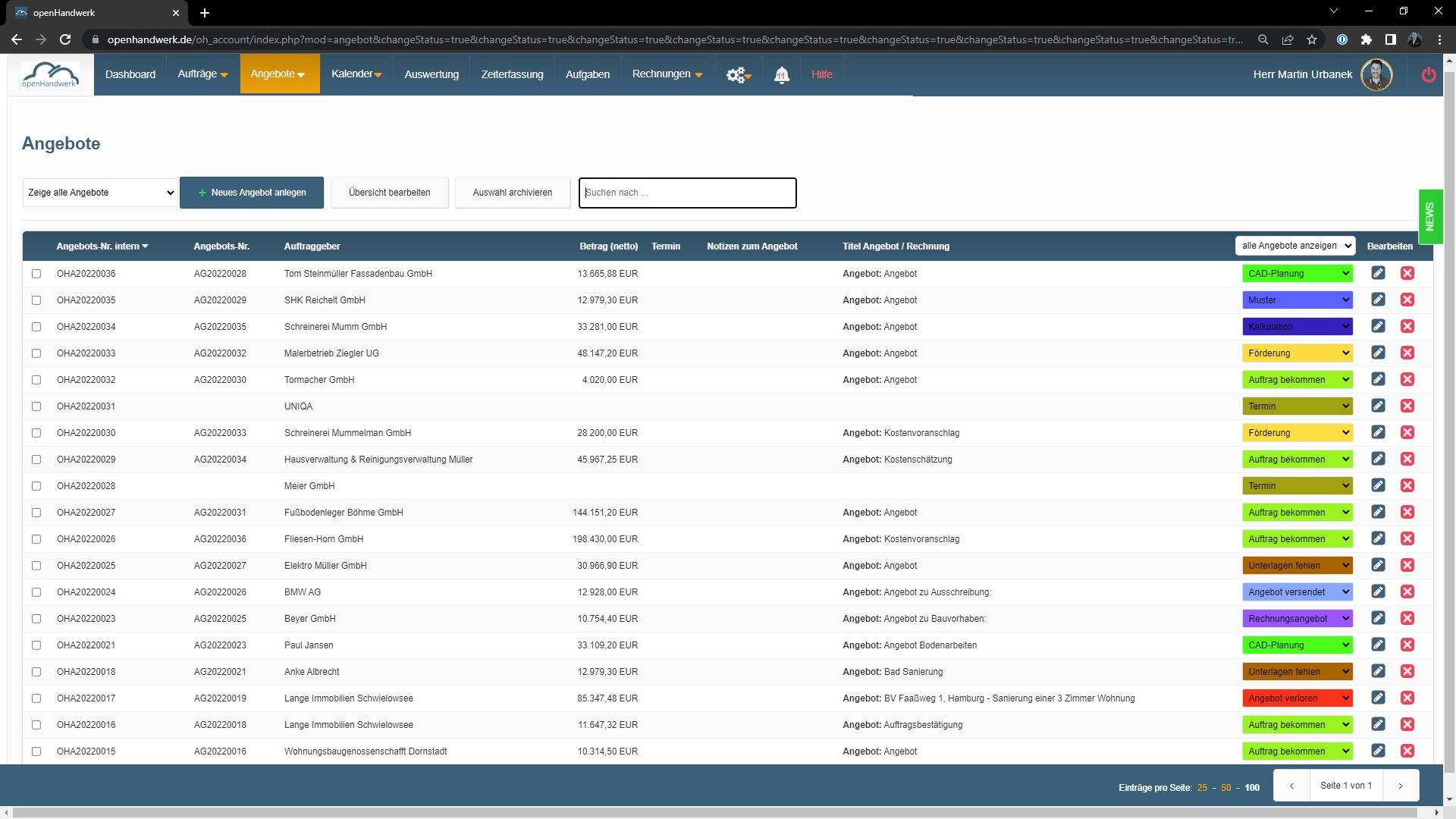
Task: Select checkbox for Tormacher GmbH row
Action: coord(36,380)
